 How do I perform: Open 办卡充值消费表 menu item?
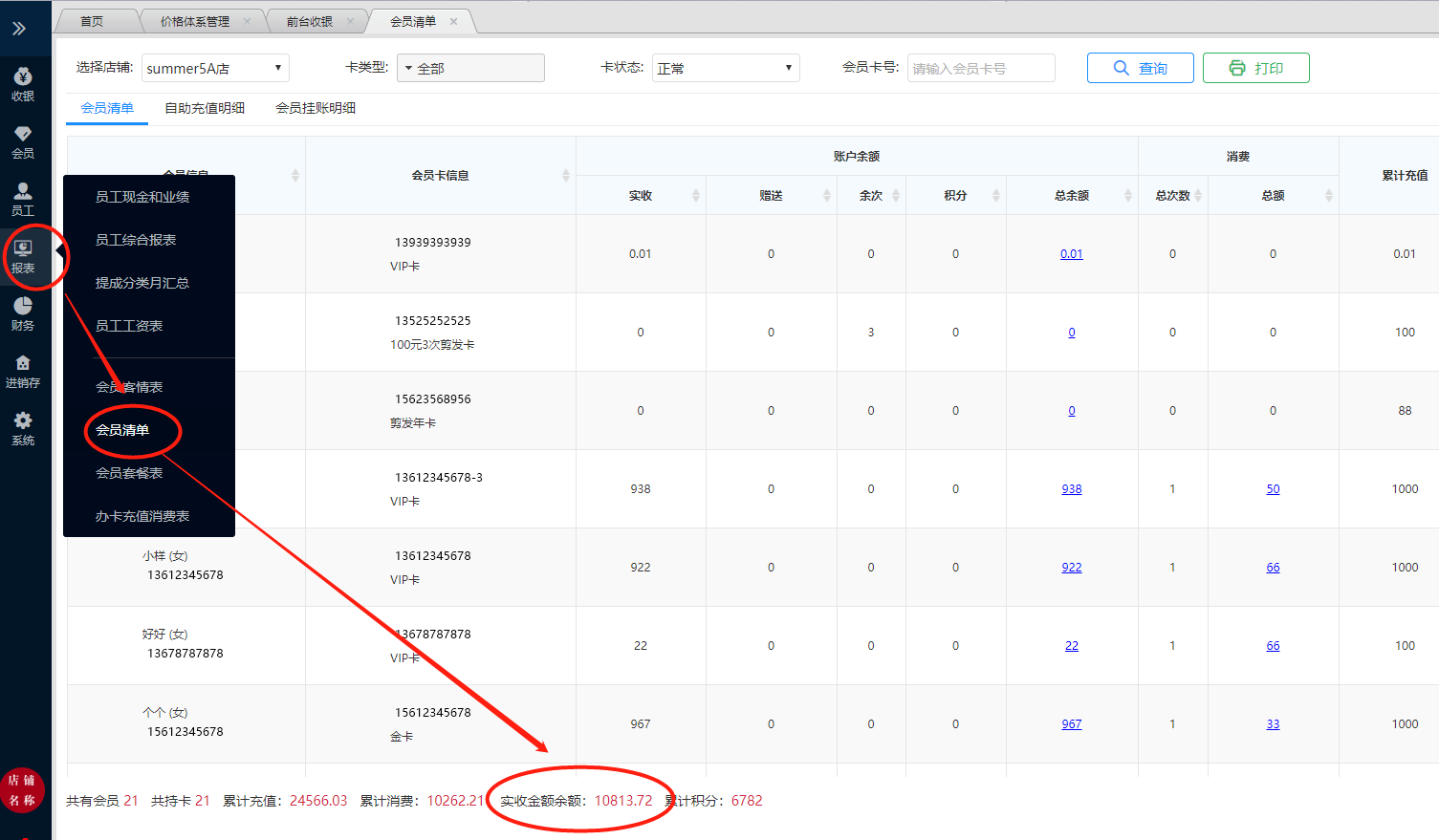(142, 516)
